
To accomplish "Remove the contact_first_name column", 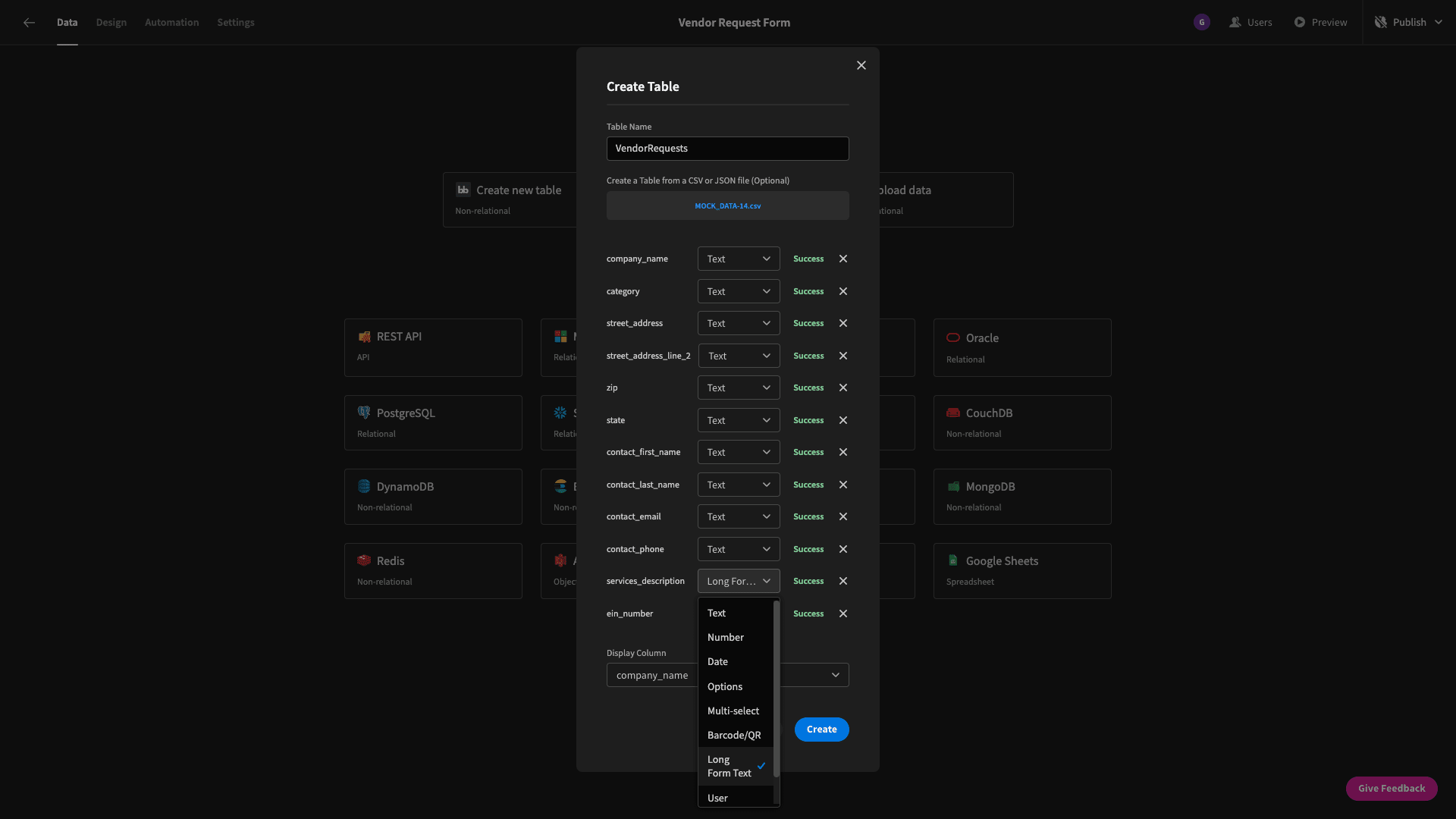I will pyautogui.click(x=843, y=452).
